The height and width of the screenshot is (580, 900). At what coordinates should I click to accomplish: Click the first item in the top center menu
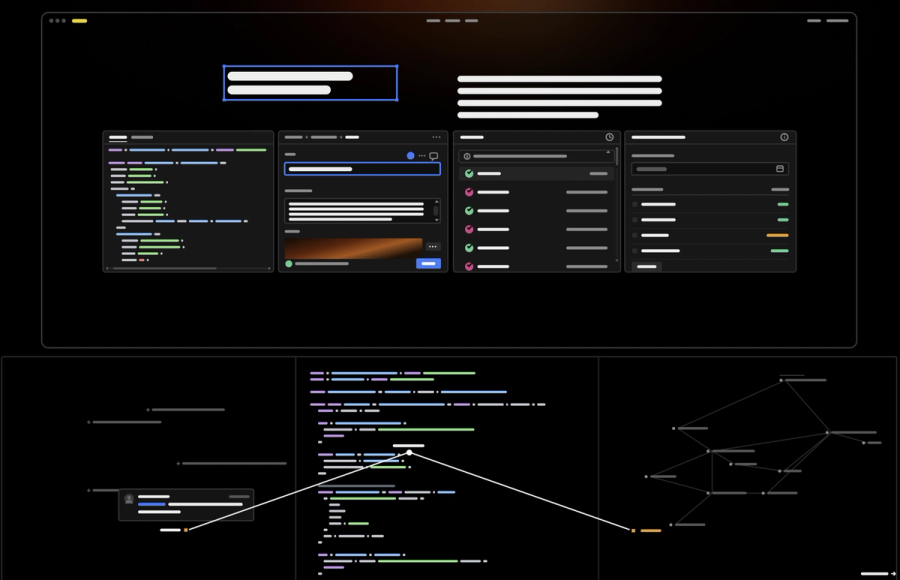coord(433,21)
